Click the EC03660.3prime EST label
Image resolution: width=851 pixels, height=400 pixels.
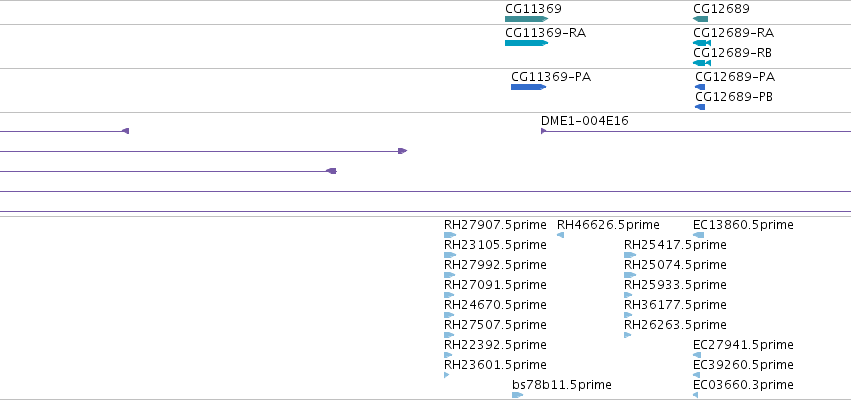pyautogui.click(x=744, y=385)
